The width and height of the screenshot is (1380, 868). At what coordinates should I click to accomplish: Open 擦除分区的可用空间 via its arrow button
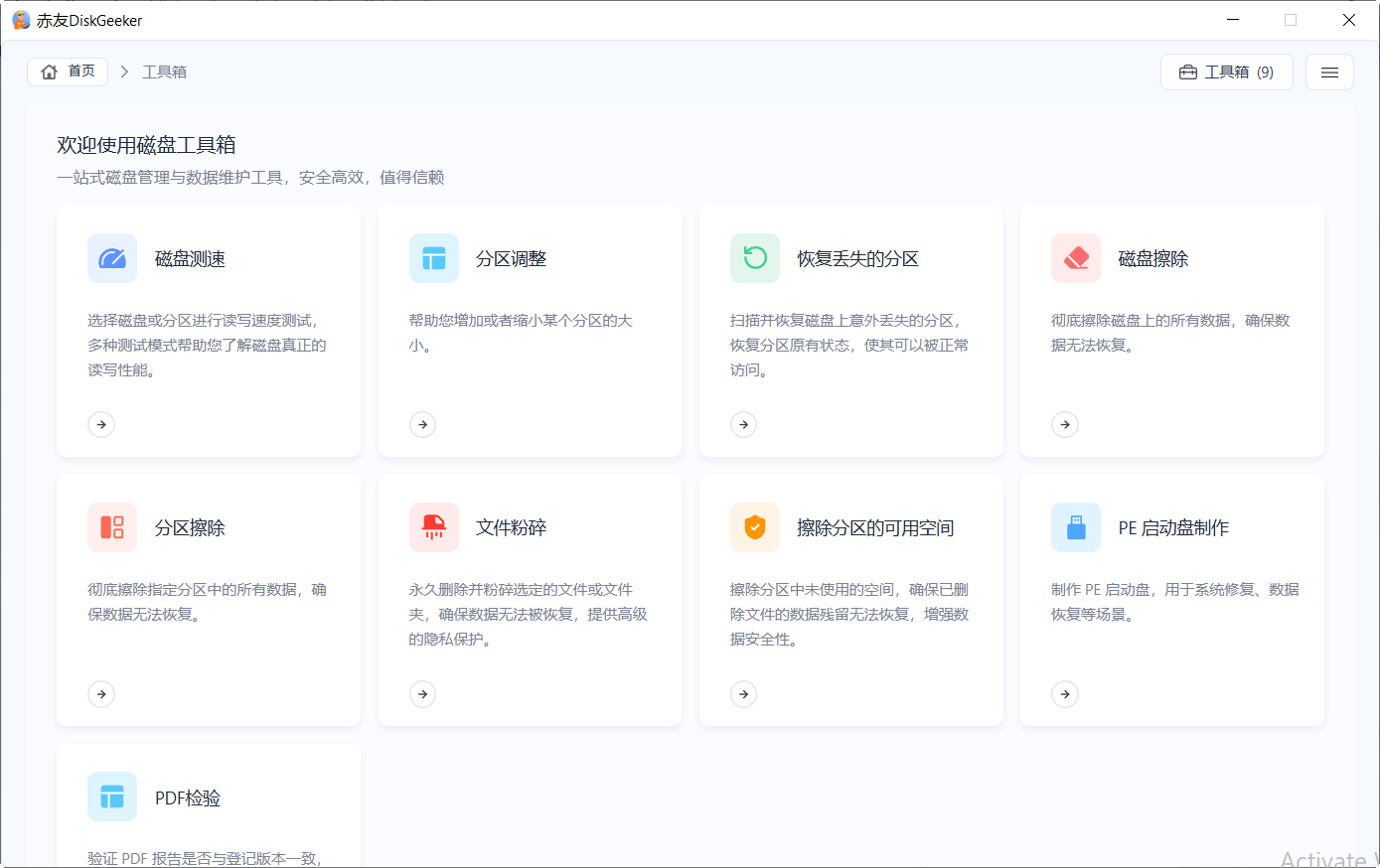744,694
